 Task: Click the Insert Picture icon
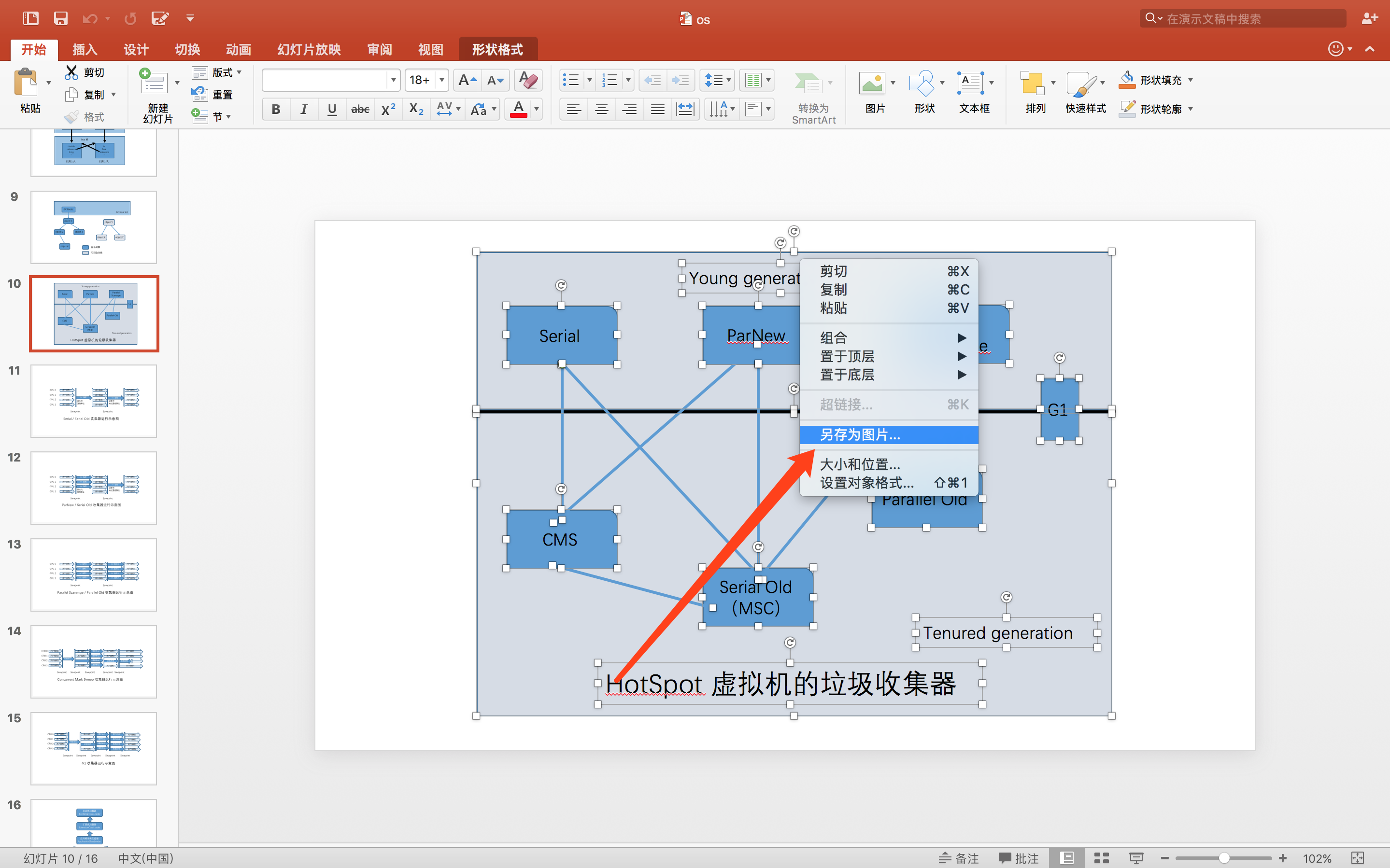pos(872,83)
